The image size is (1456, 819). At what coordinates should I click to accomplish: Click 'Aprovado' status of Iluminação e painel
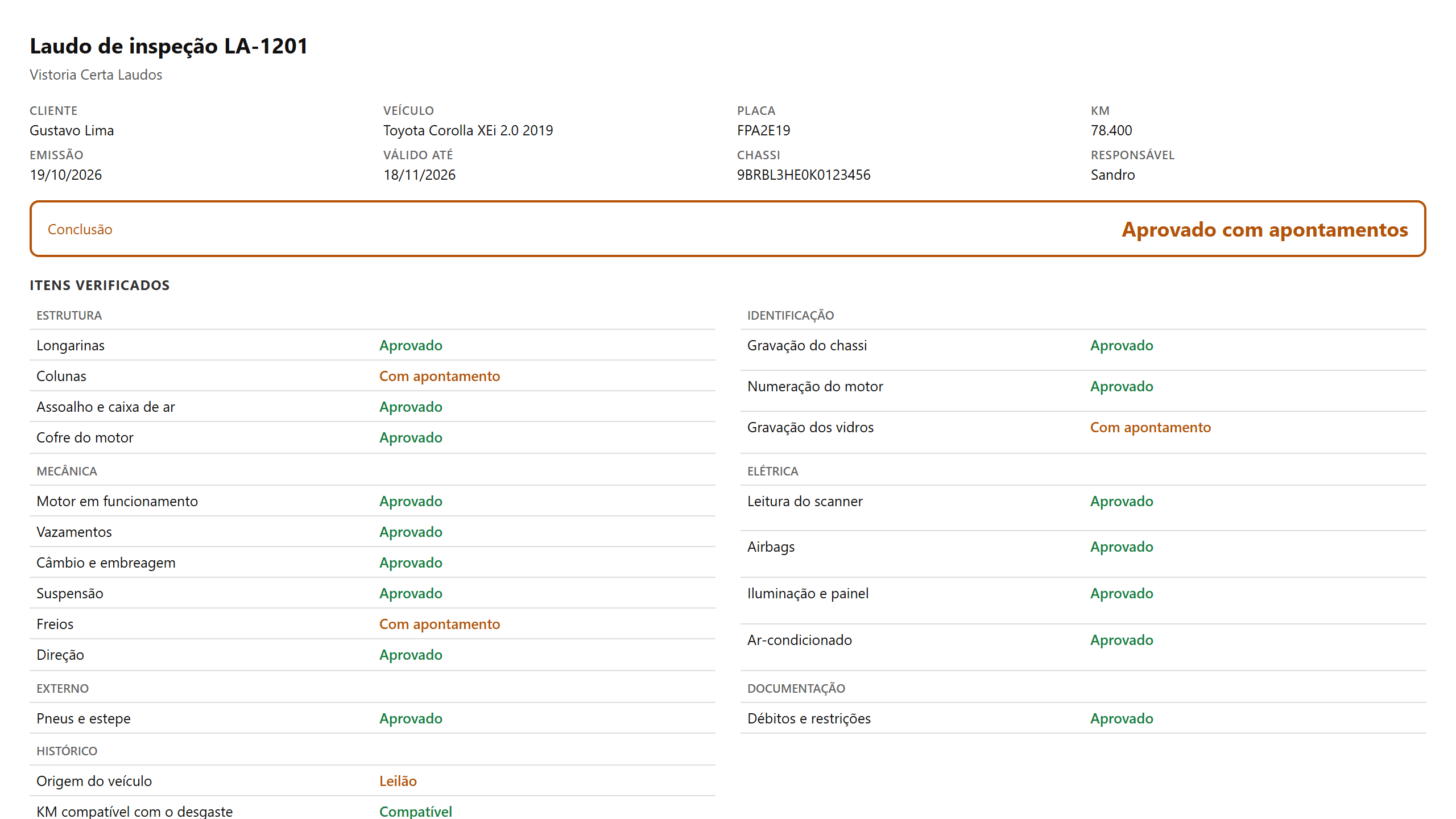coord(1122,593)
